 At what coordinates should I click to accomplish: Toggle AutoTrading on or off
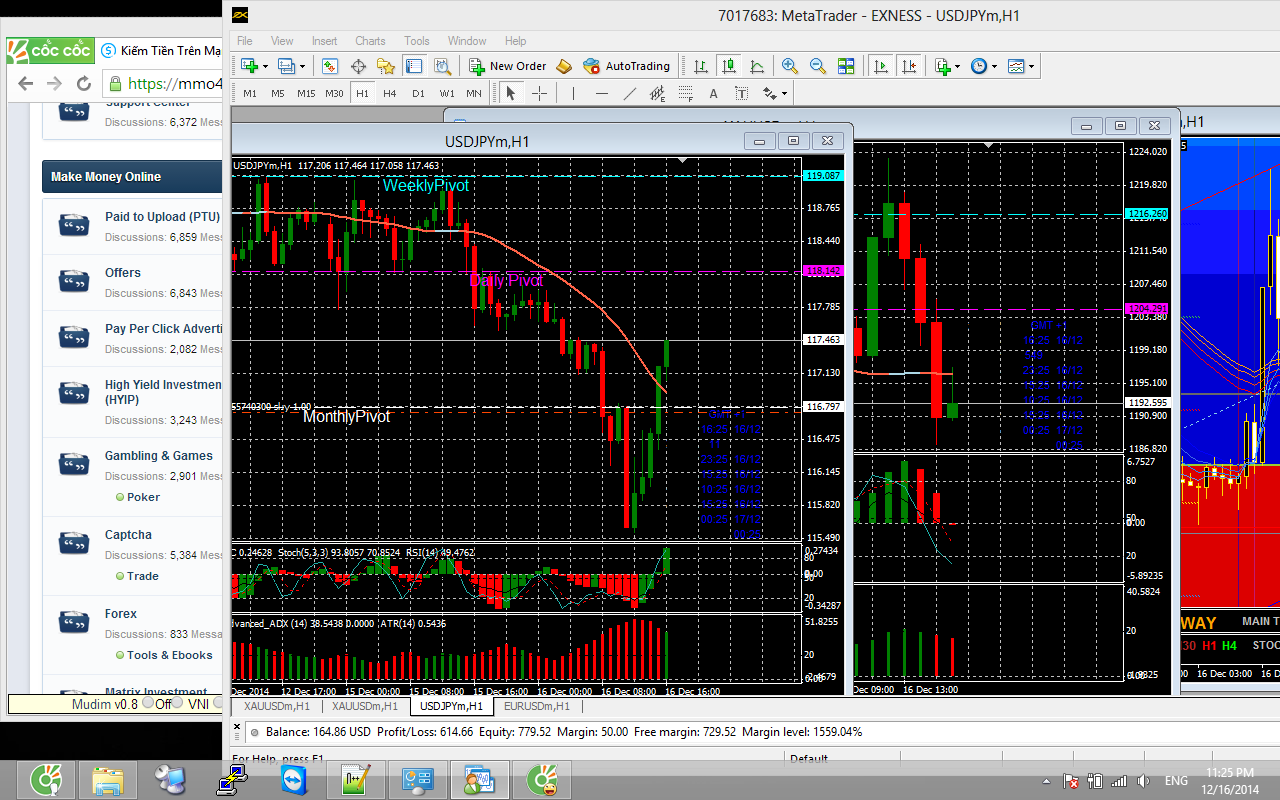[x=626, y=66]
